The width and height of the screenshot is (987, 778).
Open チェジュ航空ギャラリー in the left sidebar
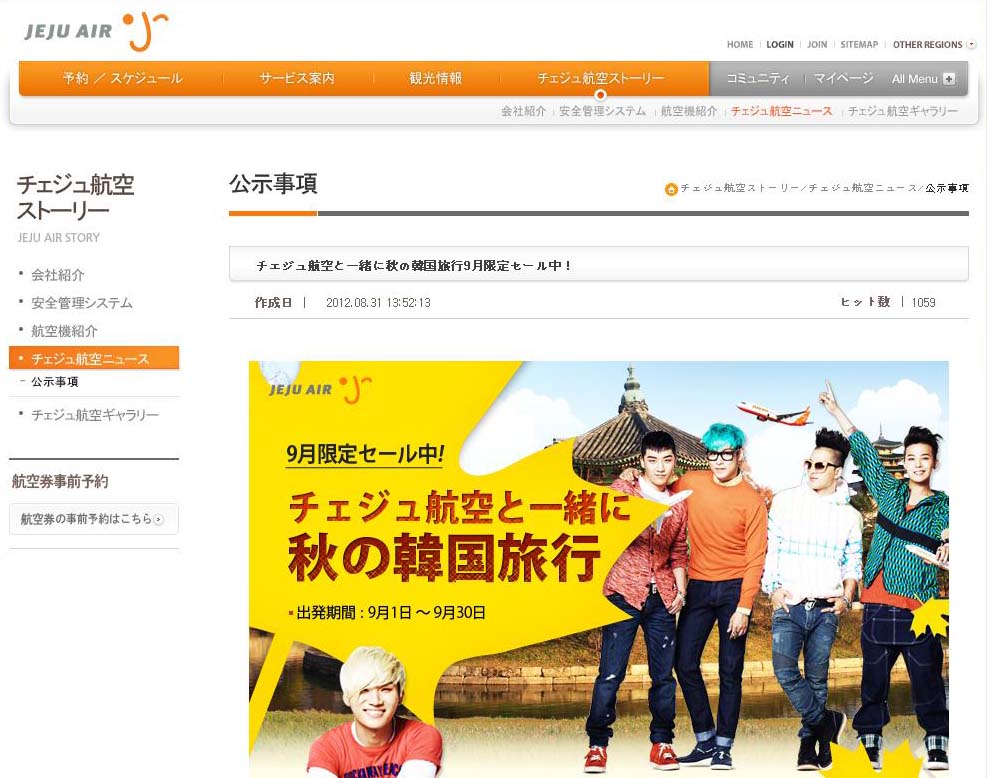tap(95, 415)
